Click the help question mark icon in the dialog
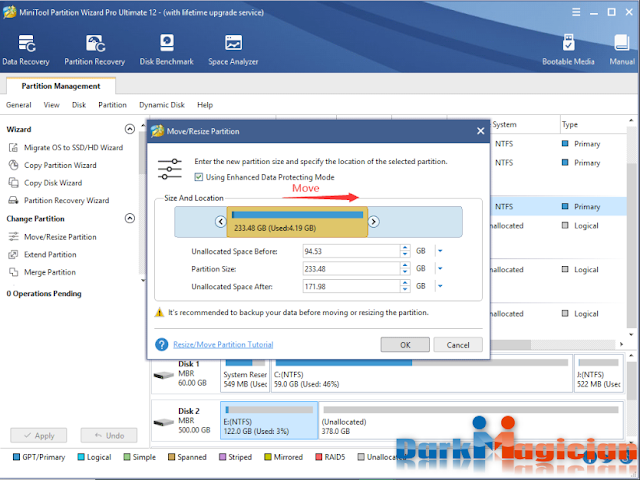Screen dimensions: 640x480 pyautogui.click(x=162, y=344)
